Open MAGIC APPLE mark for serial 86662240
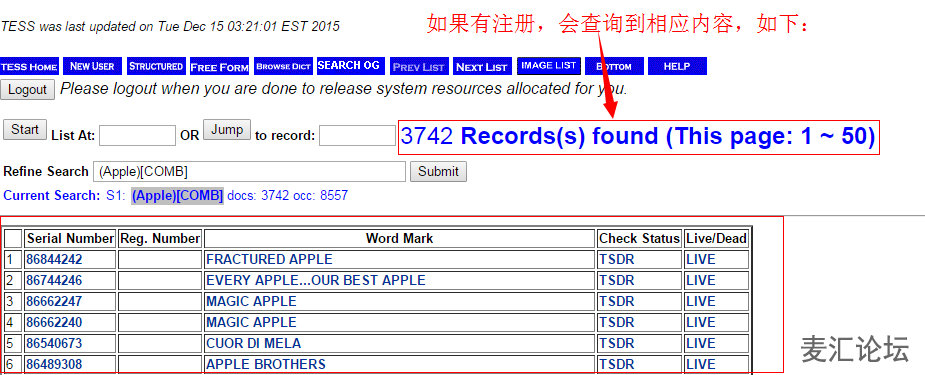925x375 pixels. (x=251, y=323)
